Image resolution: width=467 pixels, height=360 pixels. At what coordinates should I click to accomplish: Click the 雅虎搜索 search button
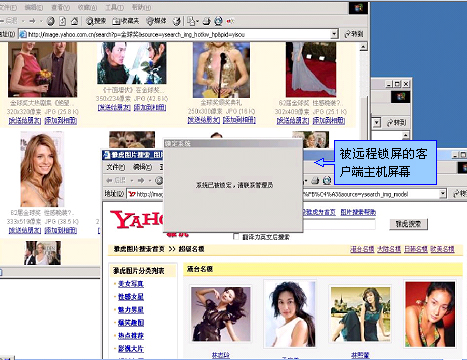tap(408, 224)
